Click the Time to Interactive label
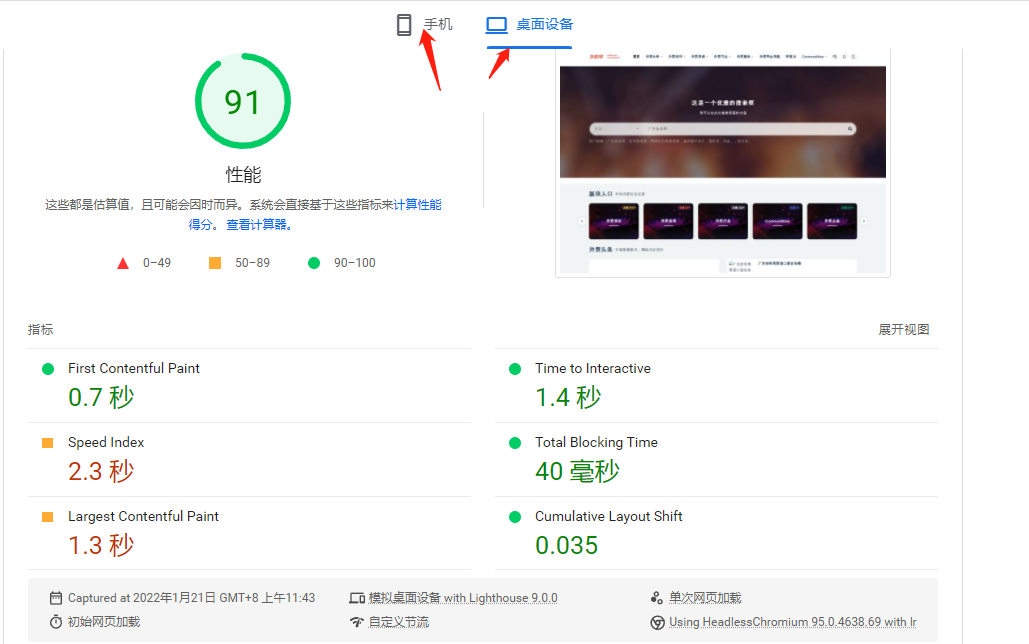The height and width of the screenshot is (644, 1029). pyautogui.click(x=593, y=368)
